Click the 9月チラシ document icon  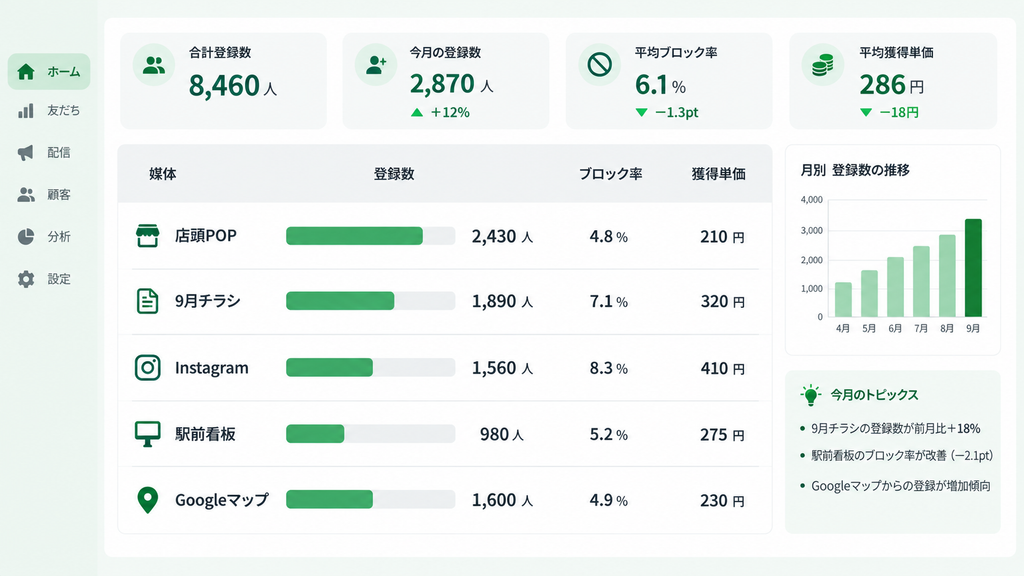click(x=148, y=301)
